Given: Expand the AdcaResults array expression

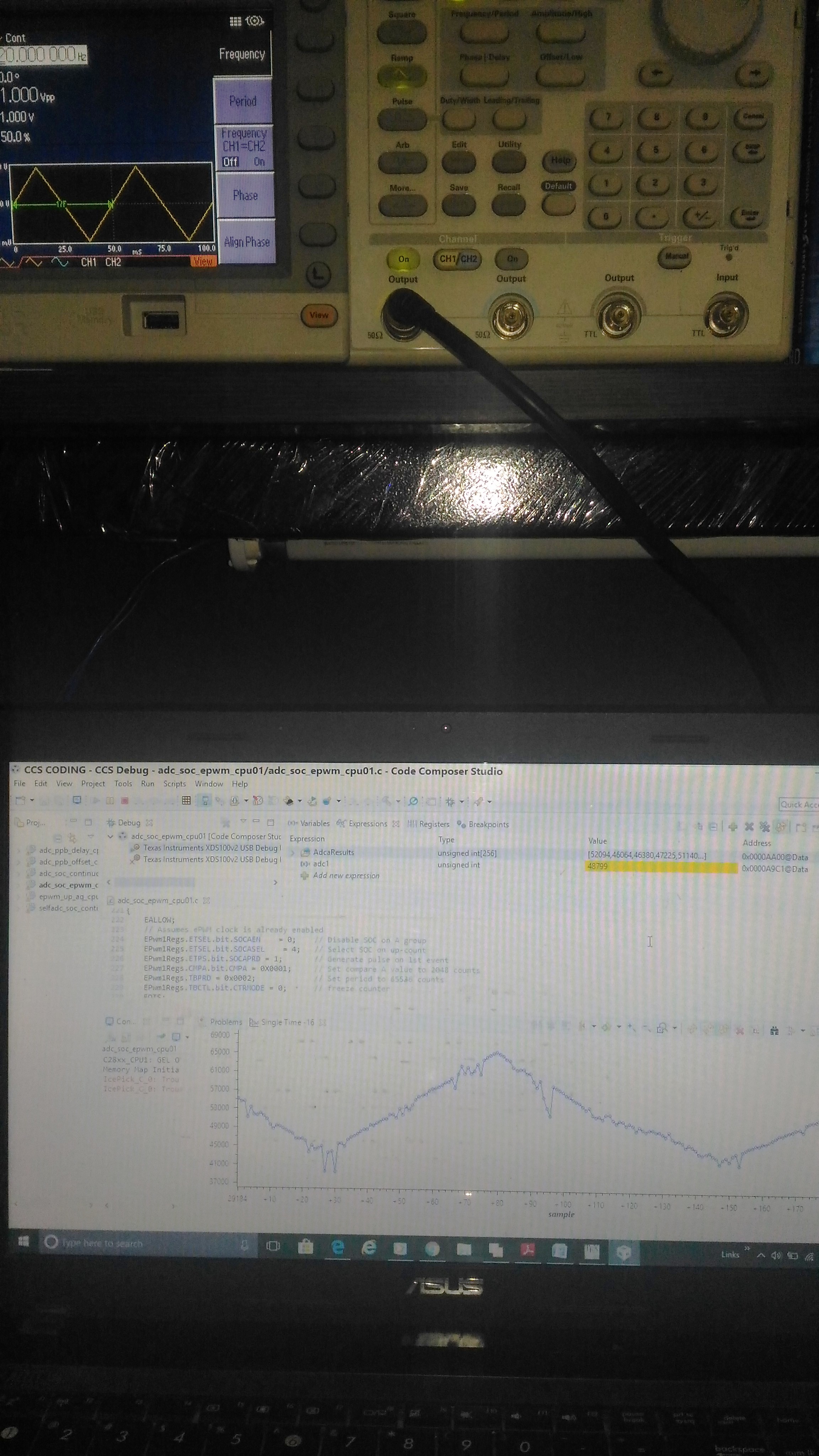Looking at the screenshot, I should [x=293, y=852].
